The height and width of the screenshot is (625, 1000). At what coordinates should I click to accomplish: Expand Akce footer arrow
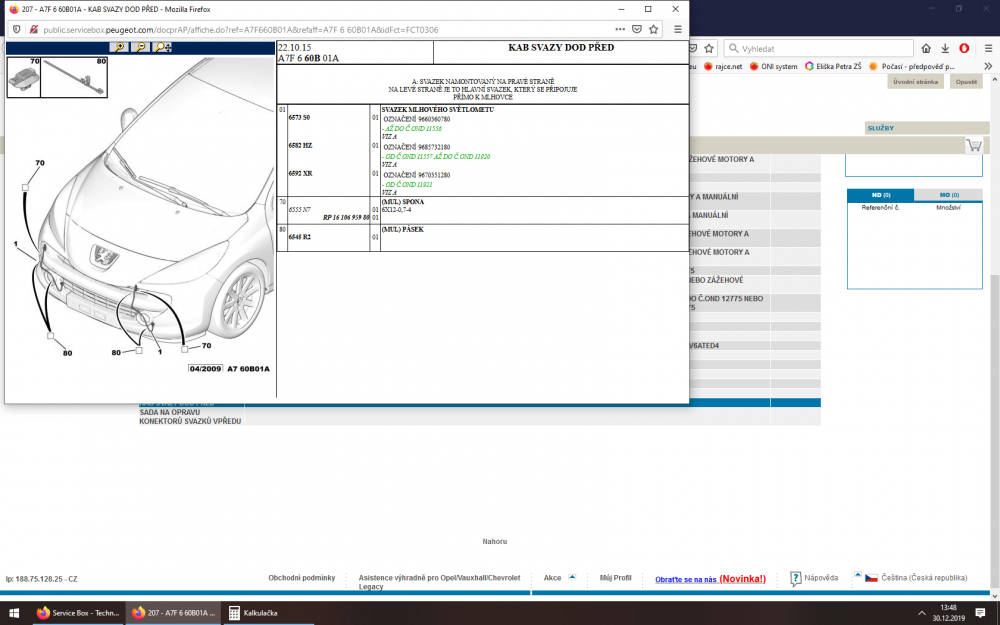[x=572, y=577]
